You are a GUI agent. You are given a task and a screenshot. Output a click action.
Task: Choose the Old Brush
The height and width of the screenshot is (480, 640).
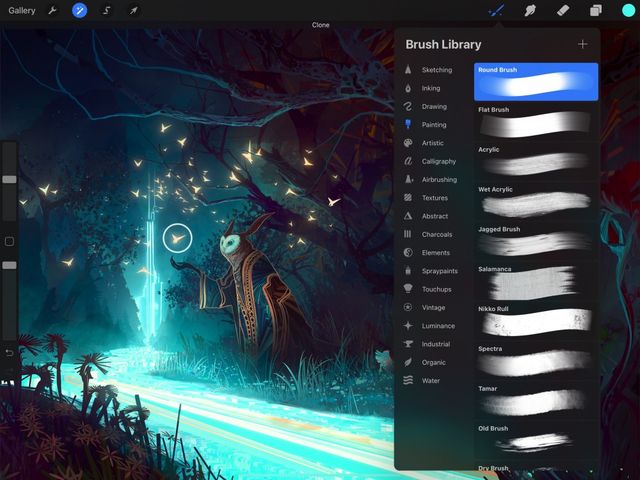536,440
